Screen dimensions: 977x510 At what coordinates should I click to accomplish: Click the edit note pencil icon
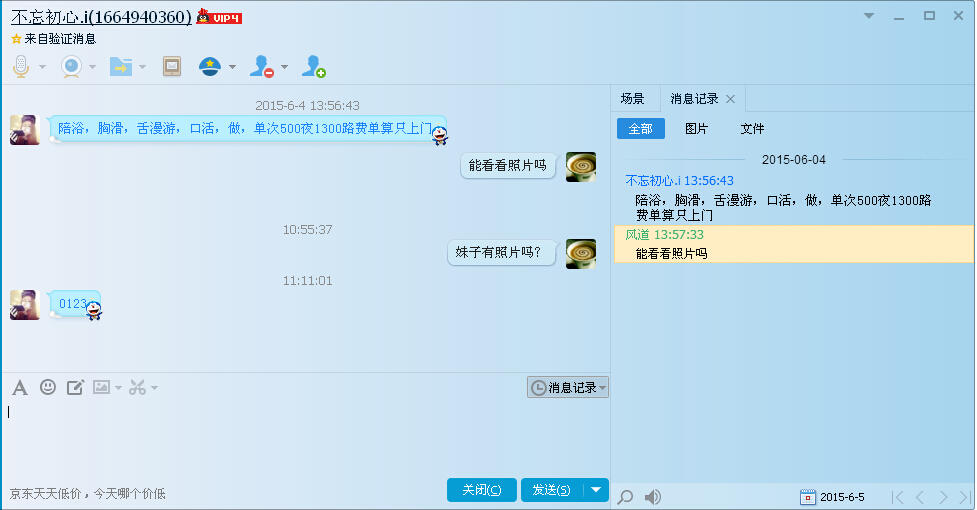tap(75, 387)
